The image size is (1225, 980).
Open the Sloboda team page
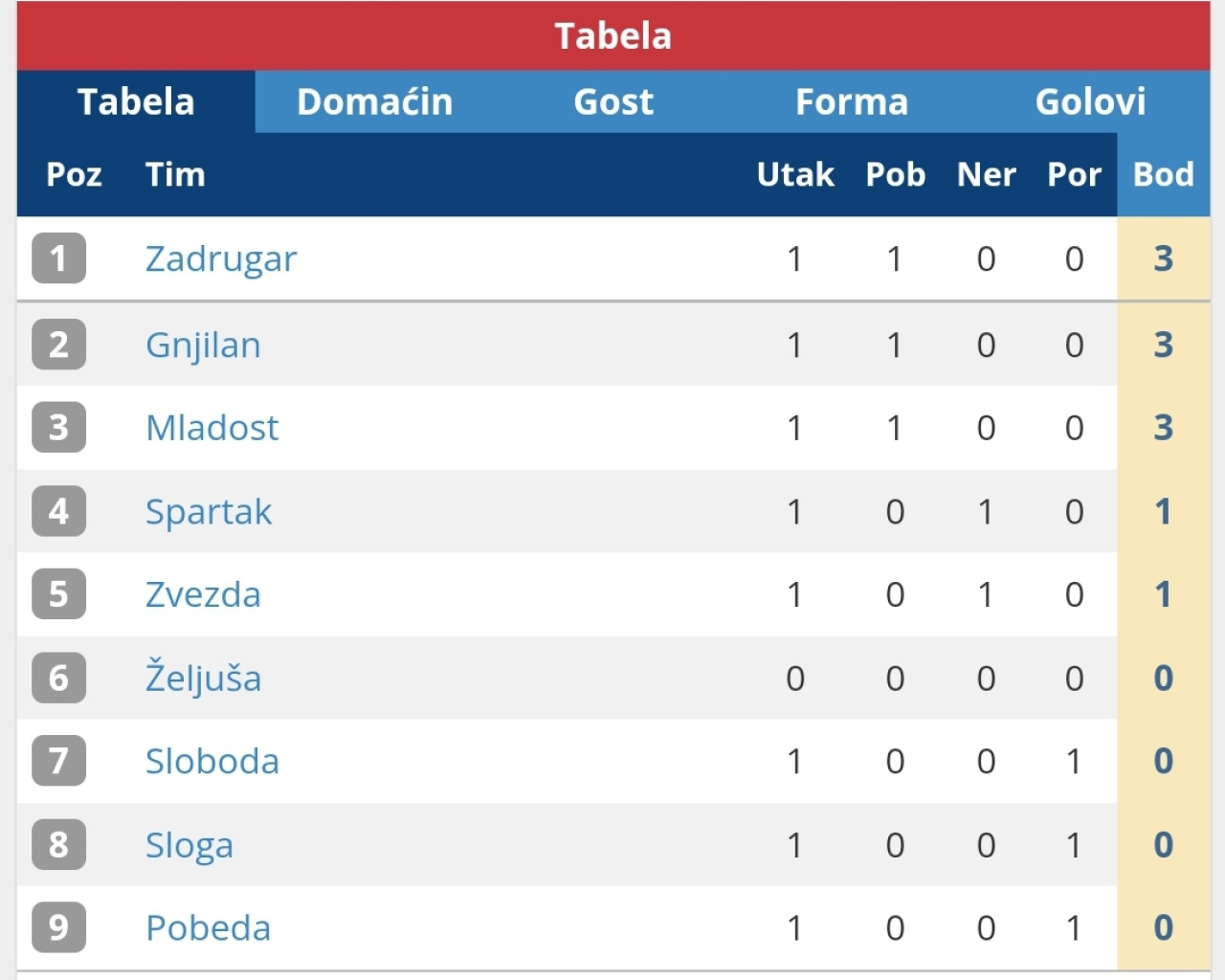coord(212,762)
